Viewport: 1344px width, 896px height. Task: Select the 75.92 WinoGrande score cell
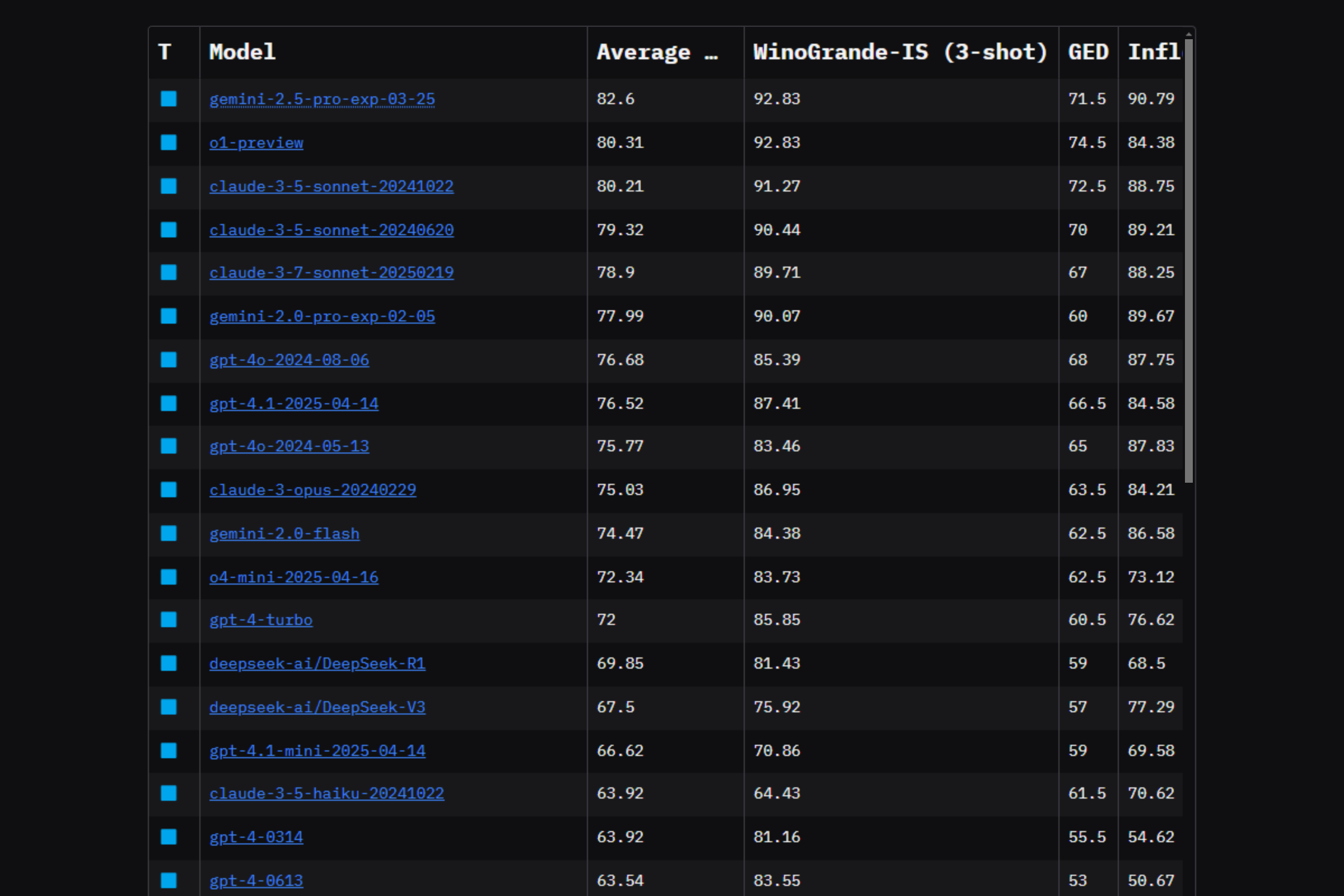pyautogui.click(x=901, y=707)
